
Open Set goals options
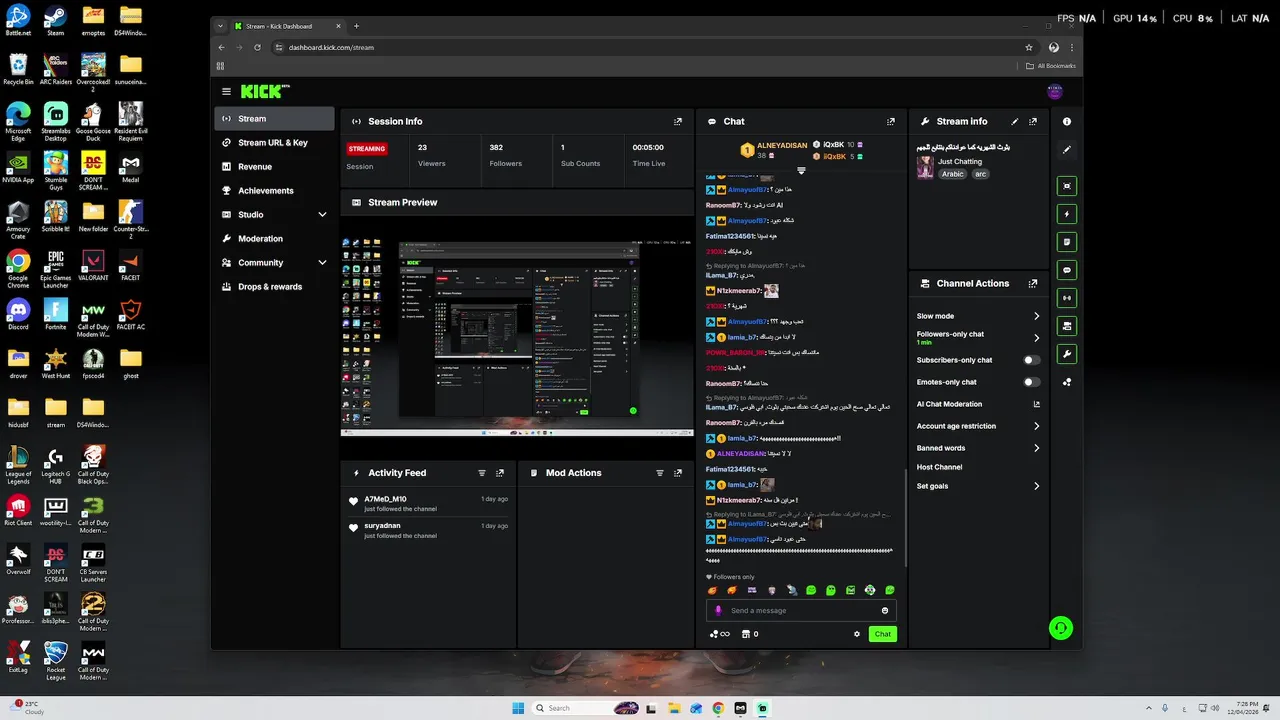click(x=979, y=486)
